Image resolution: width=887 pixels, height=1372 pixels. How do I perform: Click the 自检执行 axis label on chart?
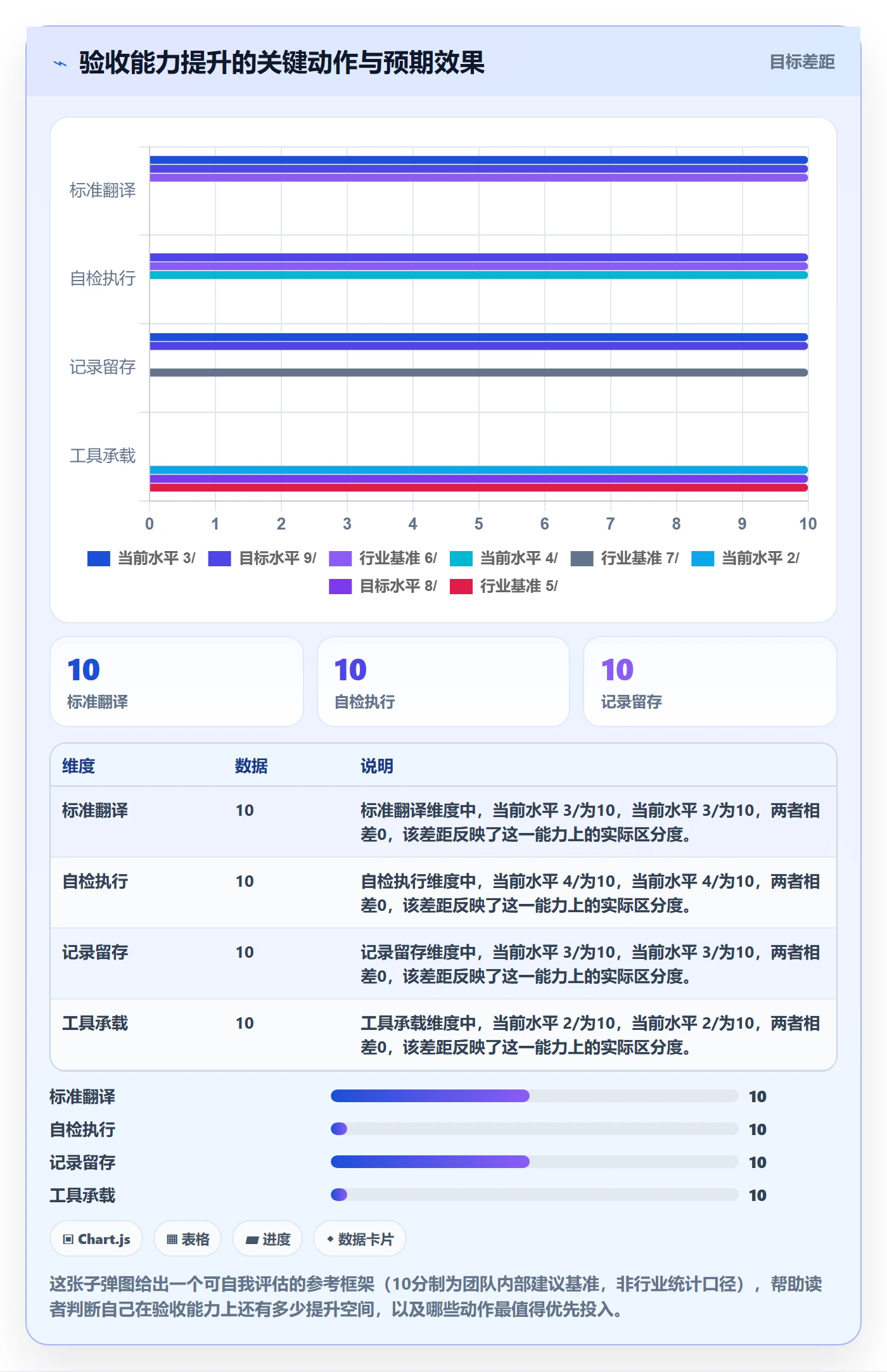pos(103,278)
